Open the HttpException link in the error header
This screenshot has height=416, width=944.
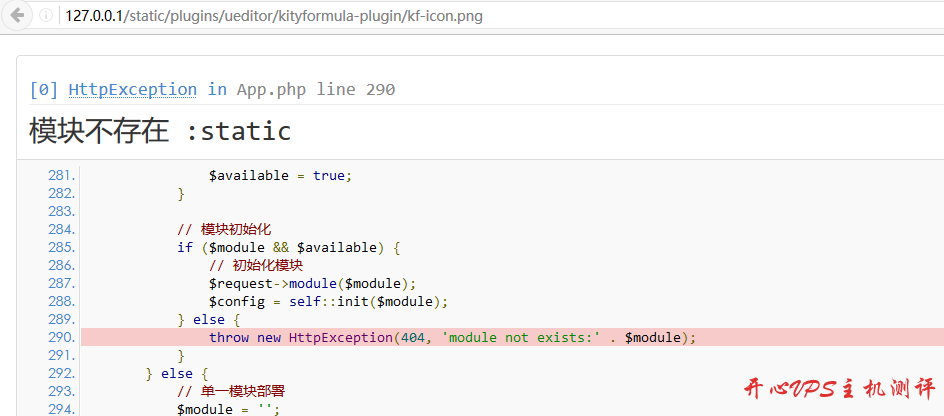click(132, 90)
